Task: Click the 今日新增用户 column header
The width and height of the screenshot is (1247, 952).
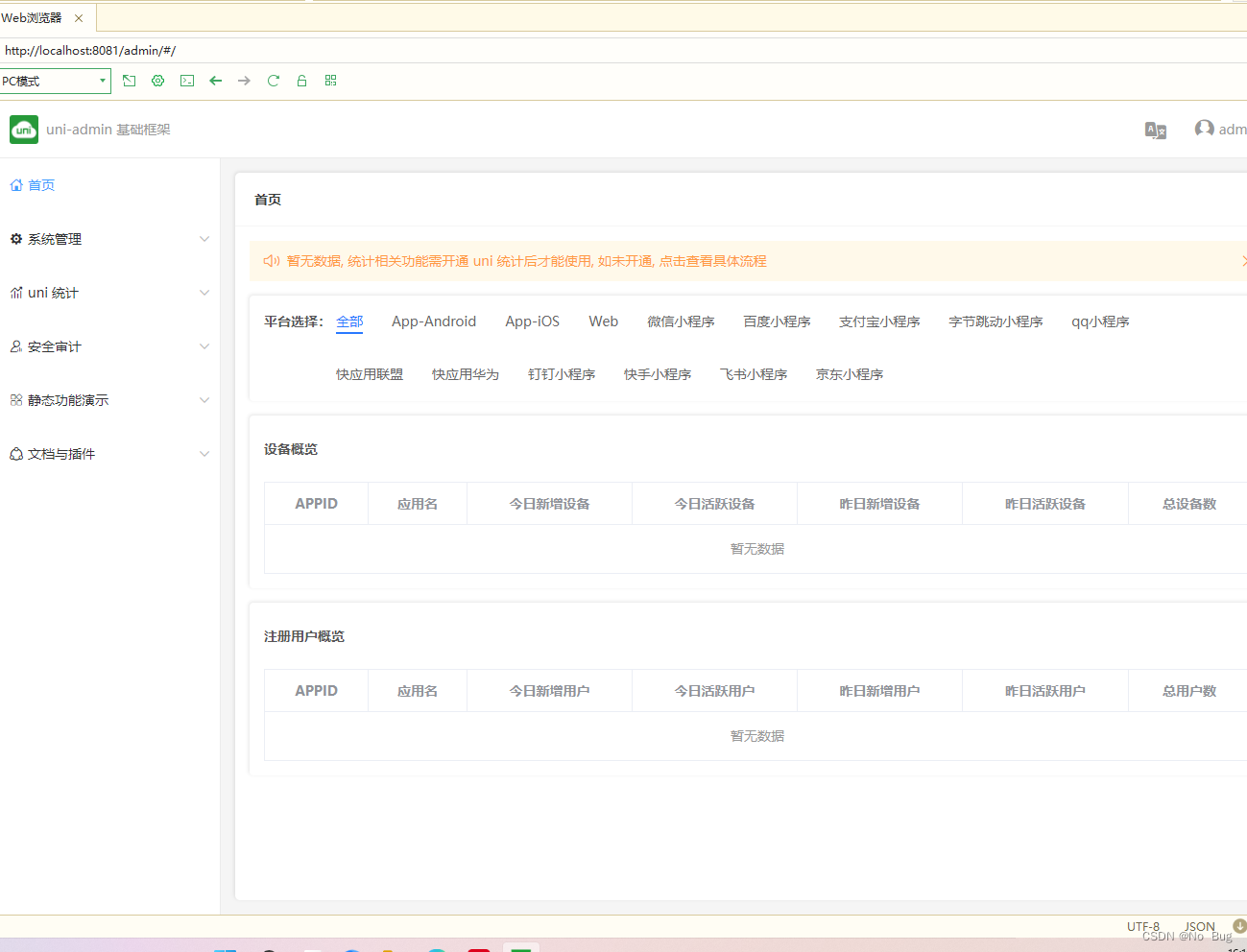Action: click(x=549, y=691)
